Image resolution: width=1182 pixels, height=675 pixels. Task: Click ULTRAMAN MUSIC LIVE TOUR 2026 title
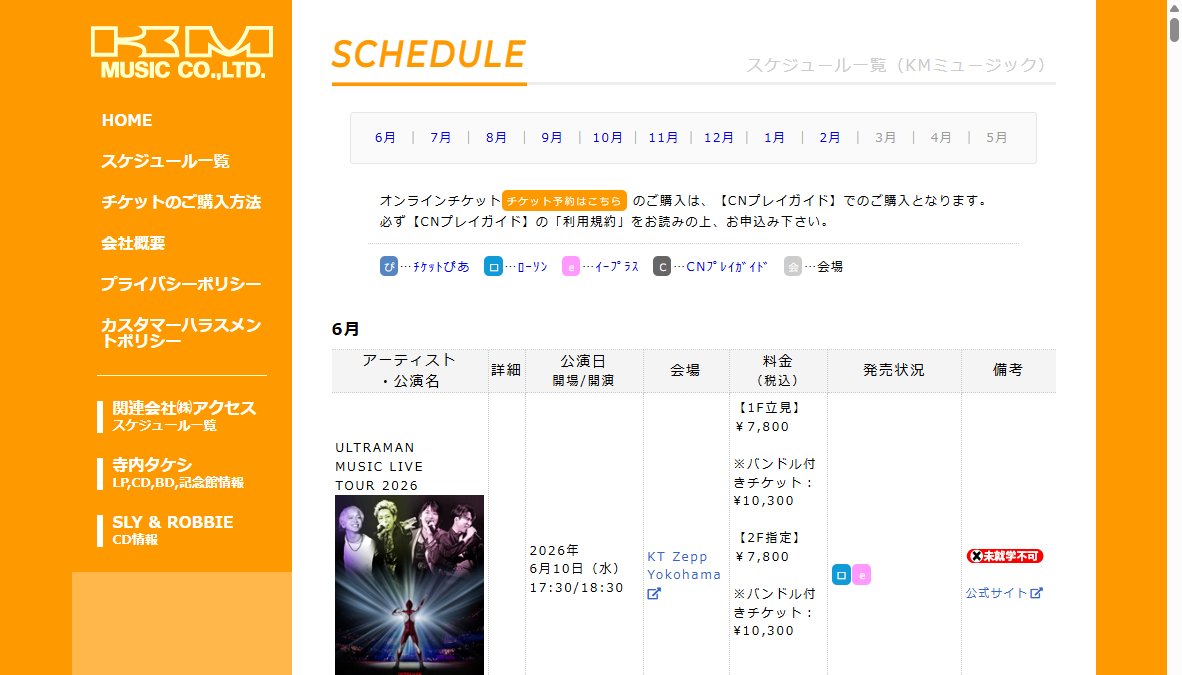point(379,466)
